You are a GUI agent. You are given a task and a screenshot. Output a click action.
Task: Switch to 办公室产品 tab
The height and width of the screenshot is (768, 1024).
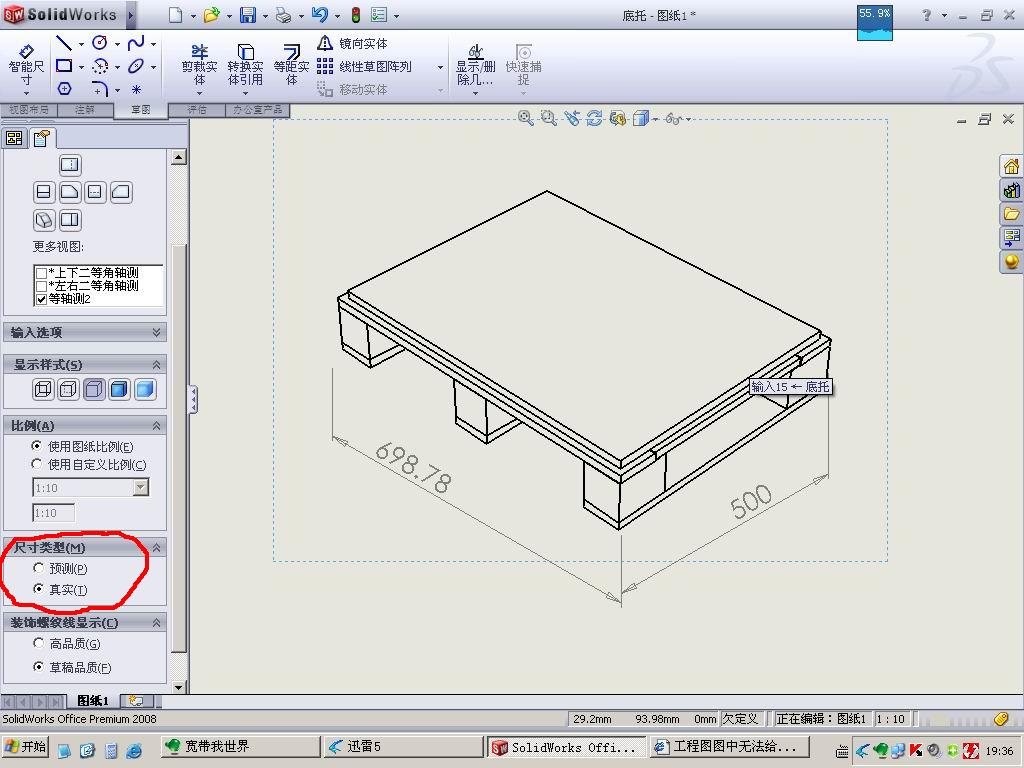257,110
